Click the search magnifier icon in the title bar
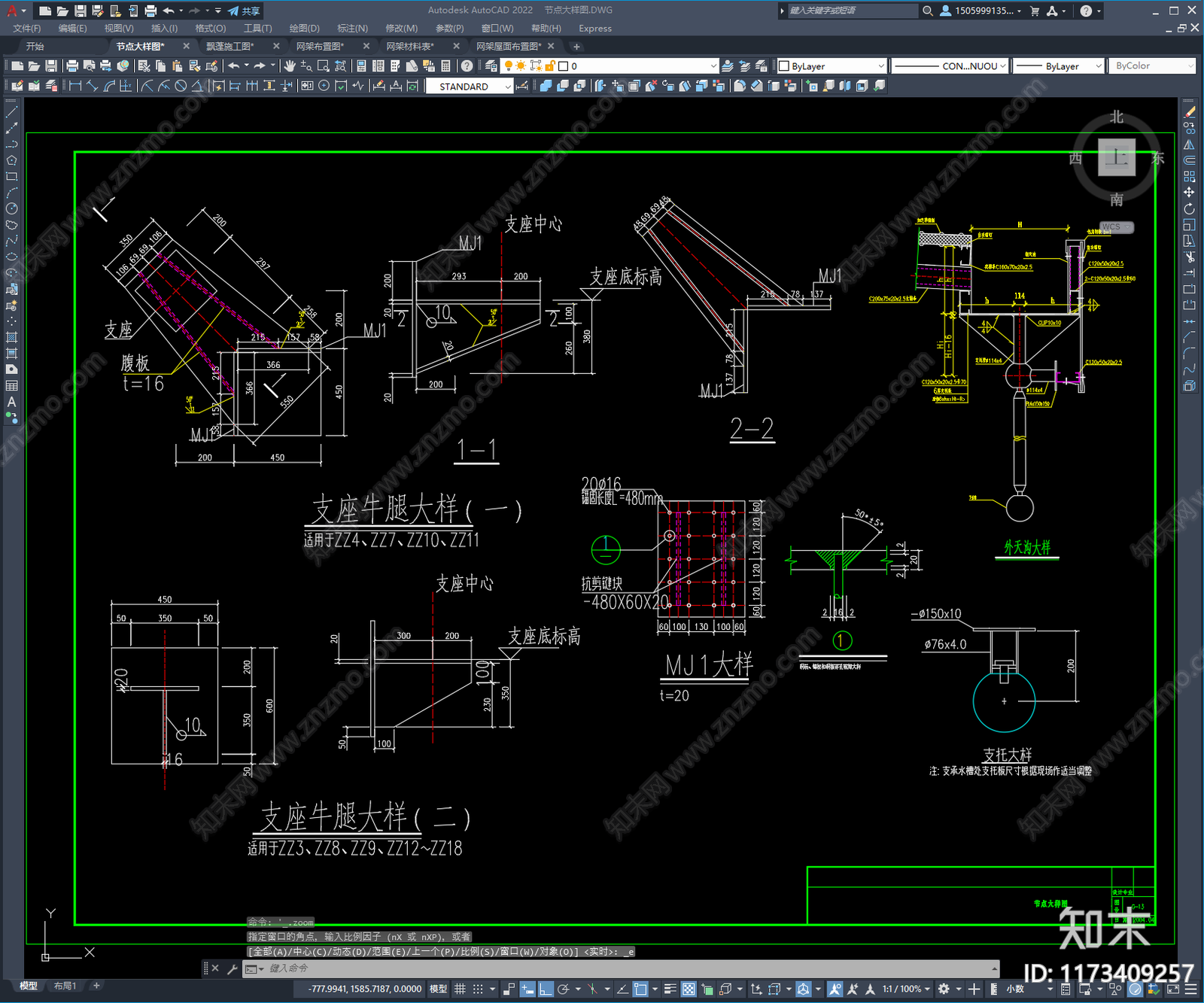 [x=928, y=11]
